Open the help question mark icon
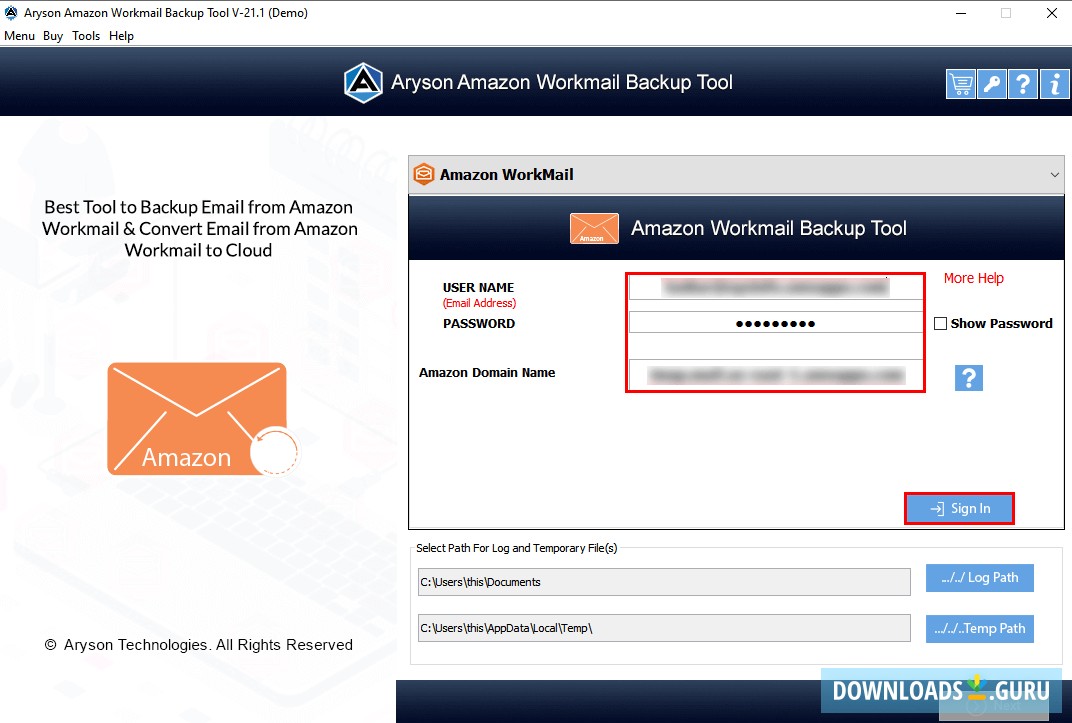The height and width of the screenshot is (723, 1072). (x=1022, y=84)
